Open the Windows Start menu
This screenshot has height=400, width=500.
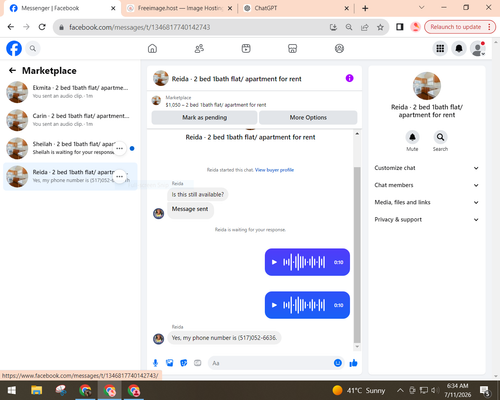point(12,390)
